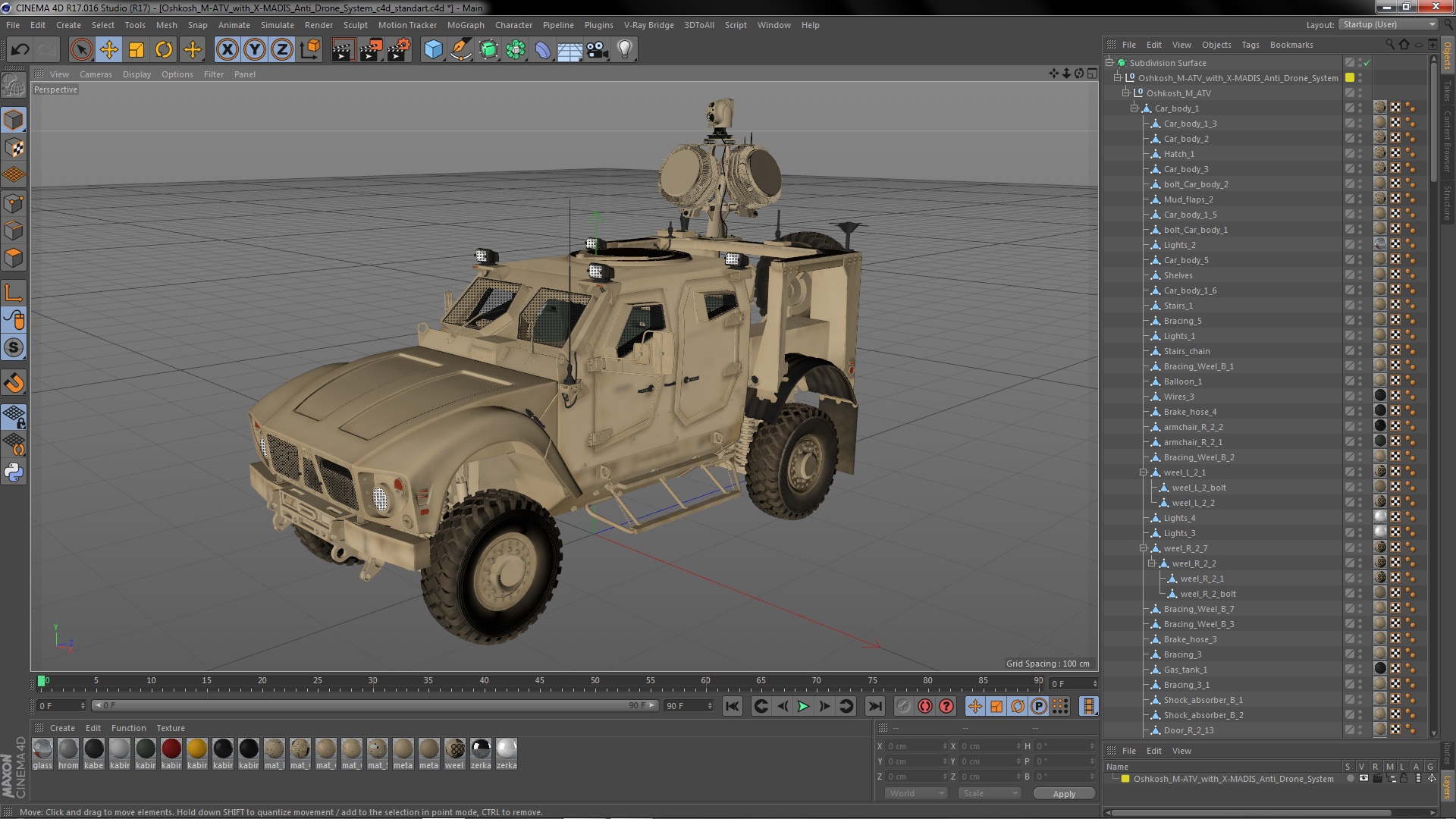Click the X position input field
Viewport: 1456px width, 819px height.
pos(916,746)
